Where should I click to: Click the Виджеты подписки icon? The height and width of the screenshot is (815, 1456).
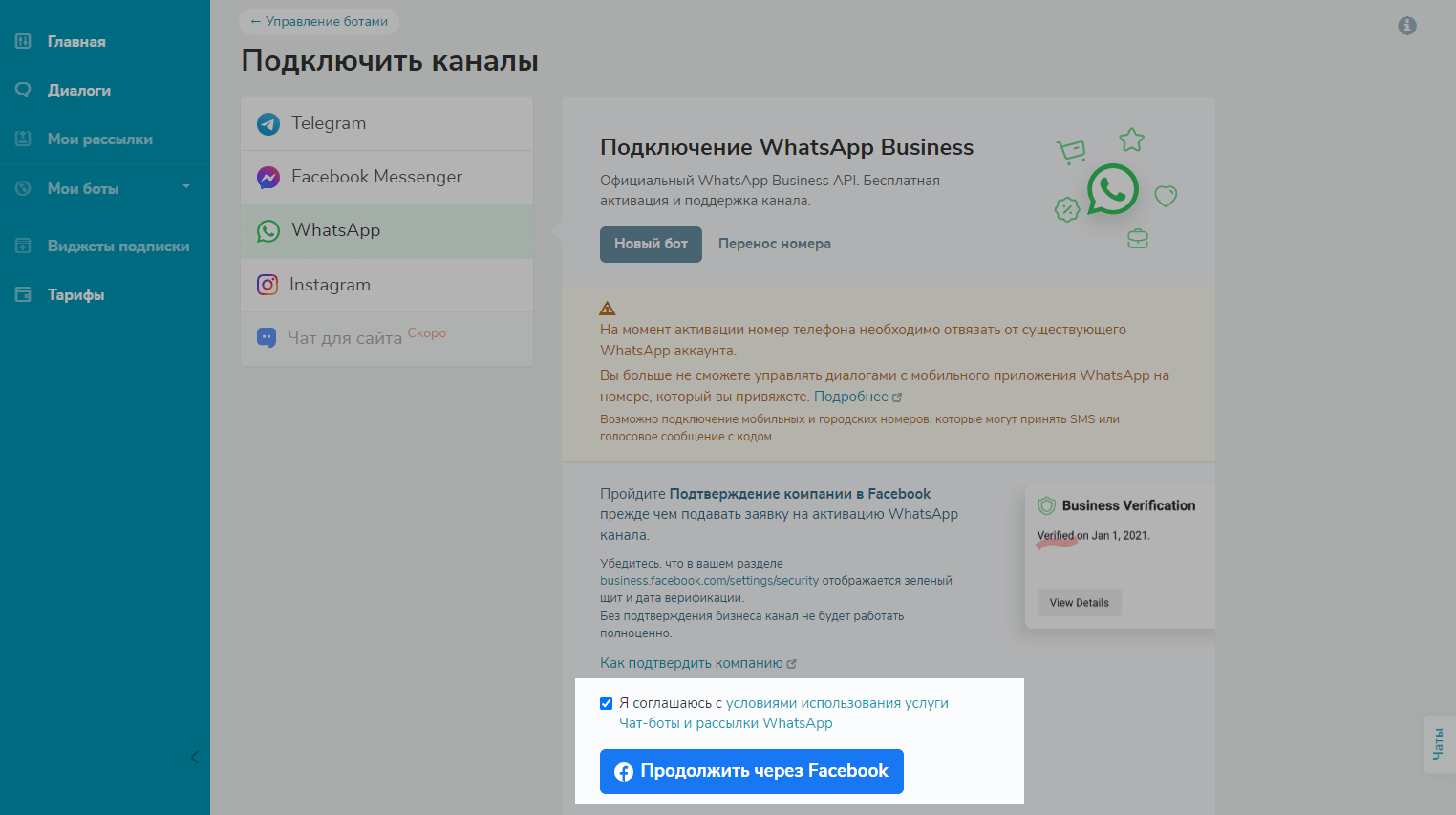[24, 246]
